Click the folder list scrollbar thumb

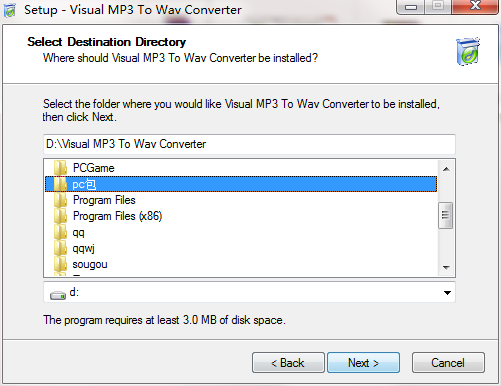(x=446, y=215)
